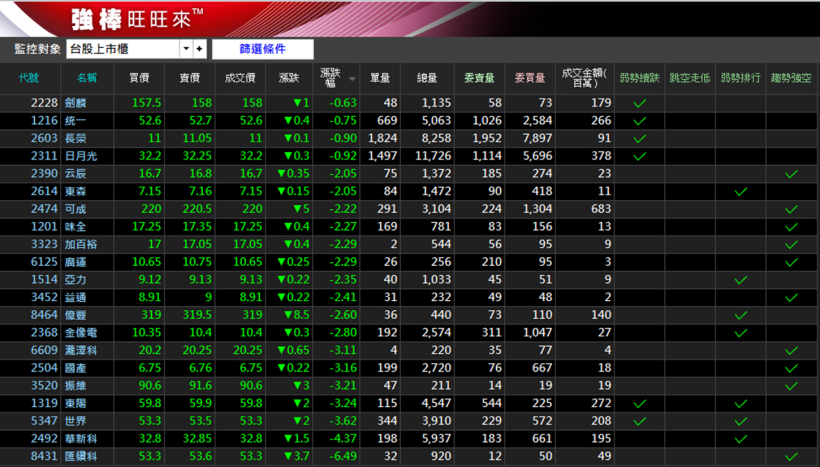Click the 篩選條件 button
The height and width of the screenshot is (467, 820).
point(263,49)
